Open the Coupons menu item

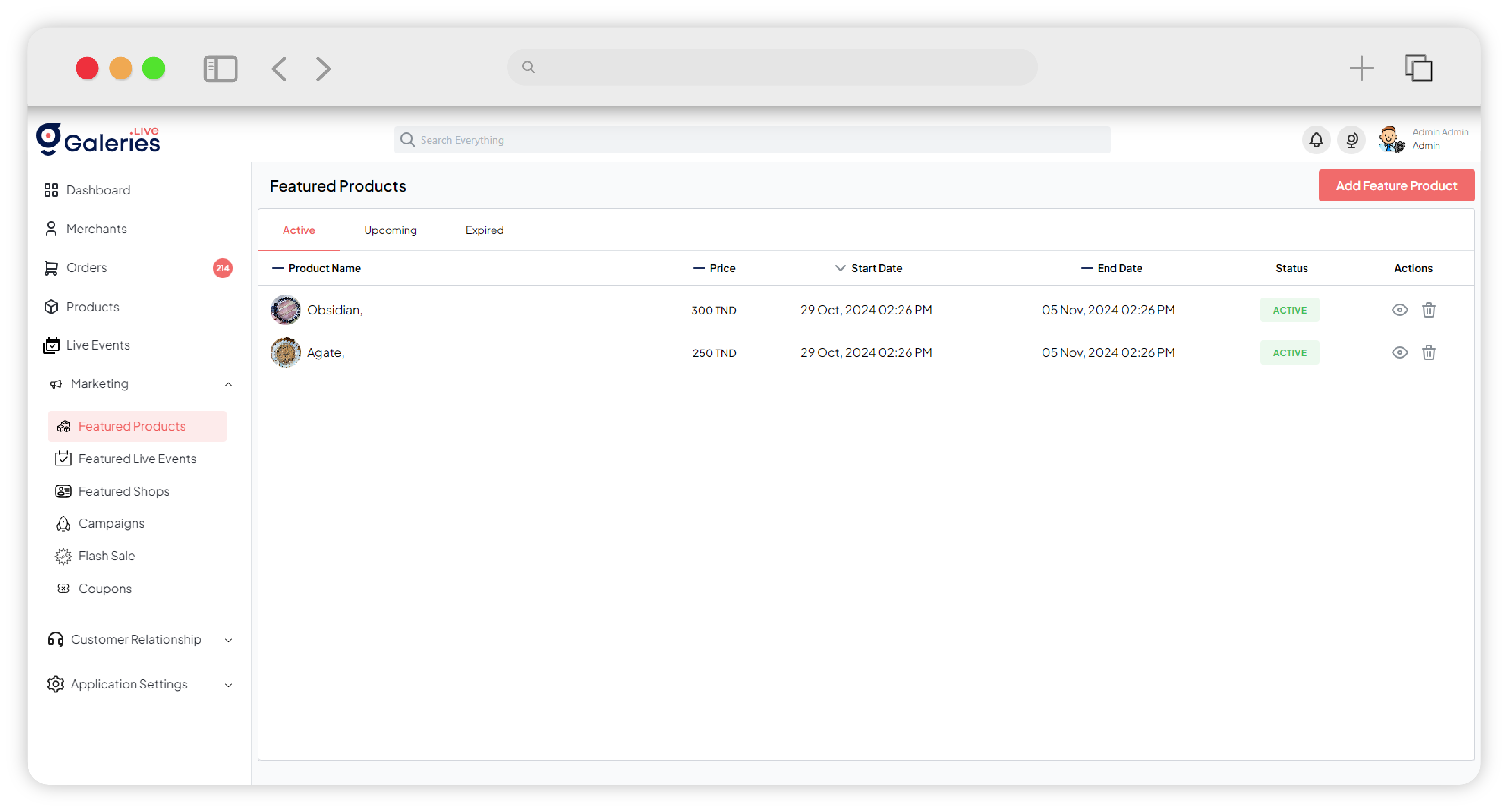tap(105, 589)
